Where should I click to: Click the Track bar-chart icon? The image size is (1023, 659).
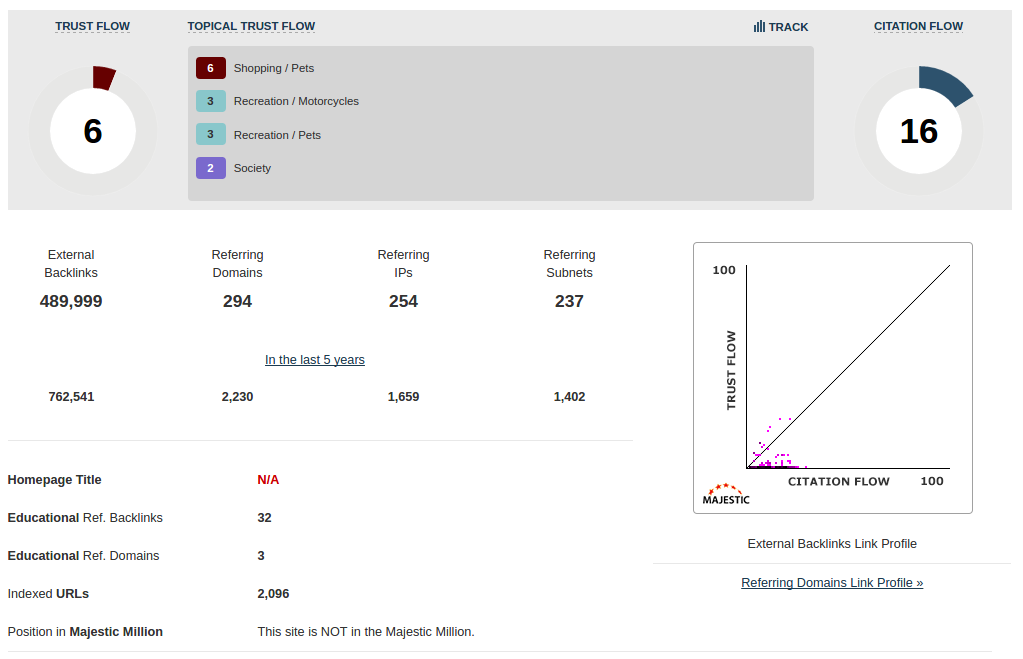(x=759, y=27)
